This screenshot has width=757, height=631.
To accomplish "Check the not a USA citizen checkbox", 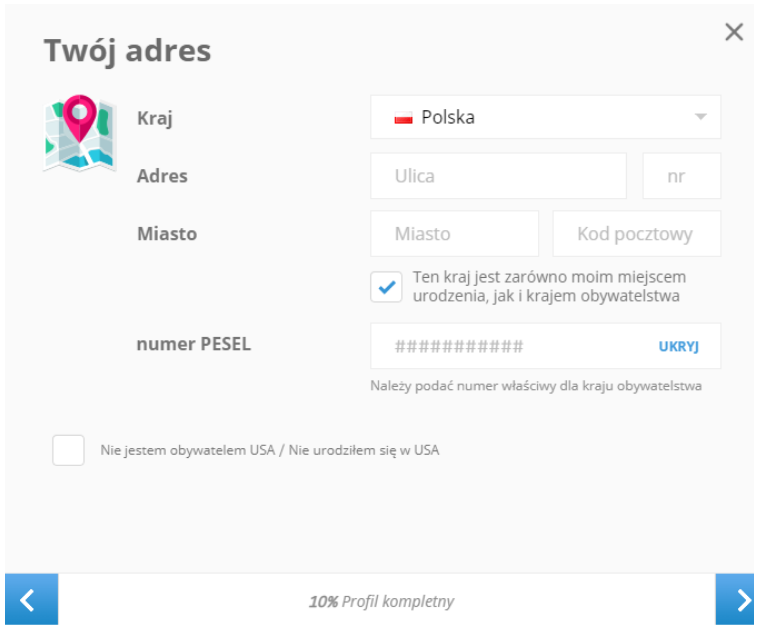I will coord(69,450).
